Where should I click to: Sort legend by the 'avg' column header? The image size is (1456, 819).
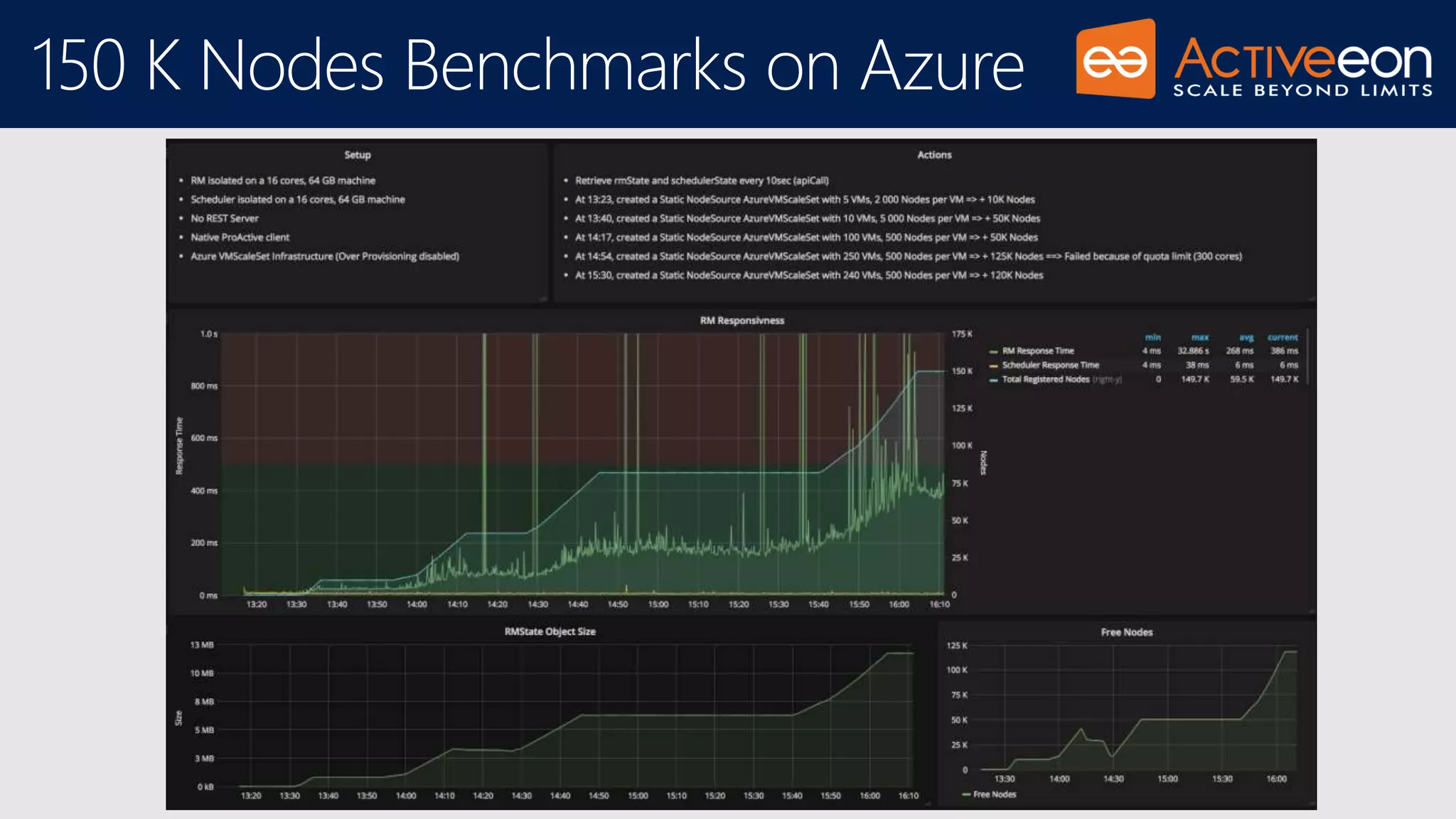point(1246,338)
